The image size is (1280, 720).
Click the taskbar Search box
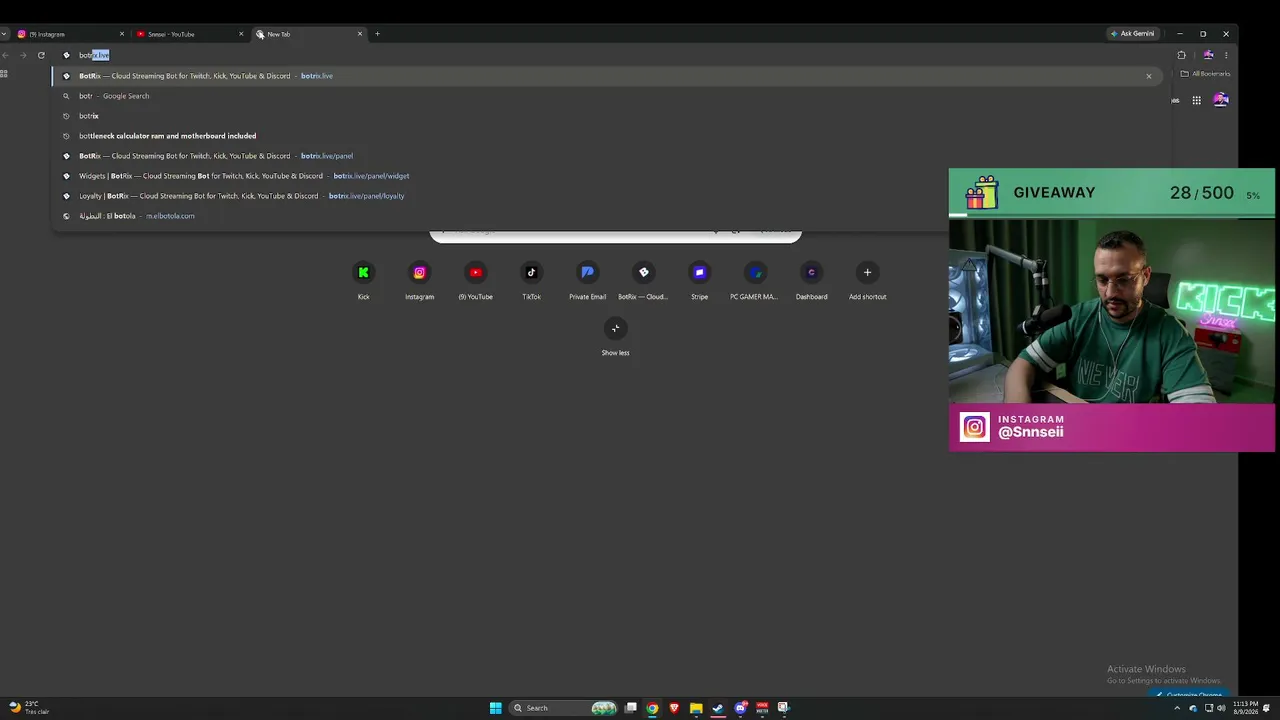click(565, 708)
